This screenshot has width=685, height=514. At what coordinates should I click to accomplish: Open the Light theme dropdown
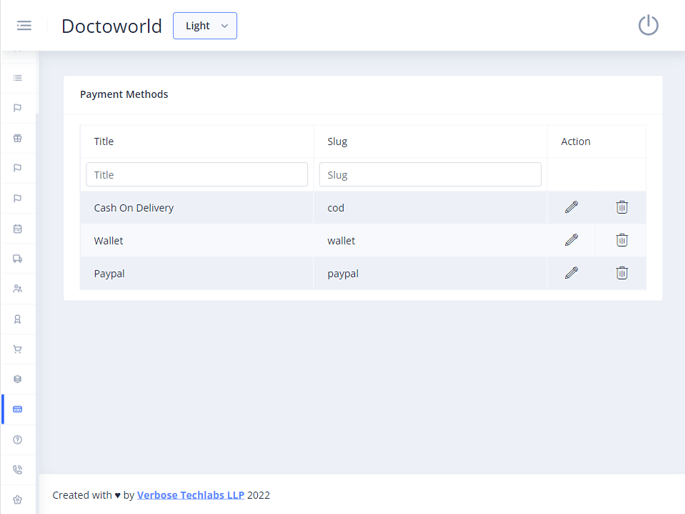205,26
